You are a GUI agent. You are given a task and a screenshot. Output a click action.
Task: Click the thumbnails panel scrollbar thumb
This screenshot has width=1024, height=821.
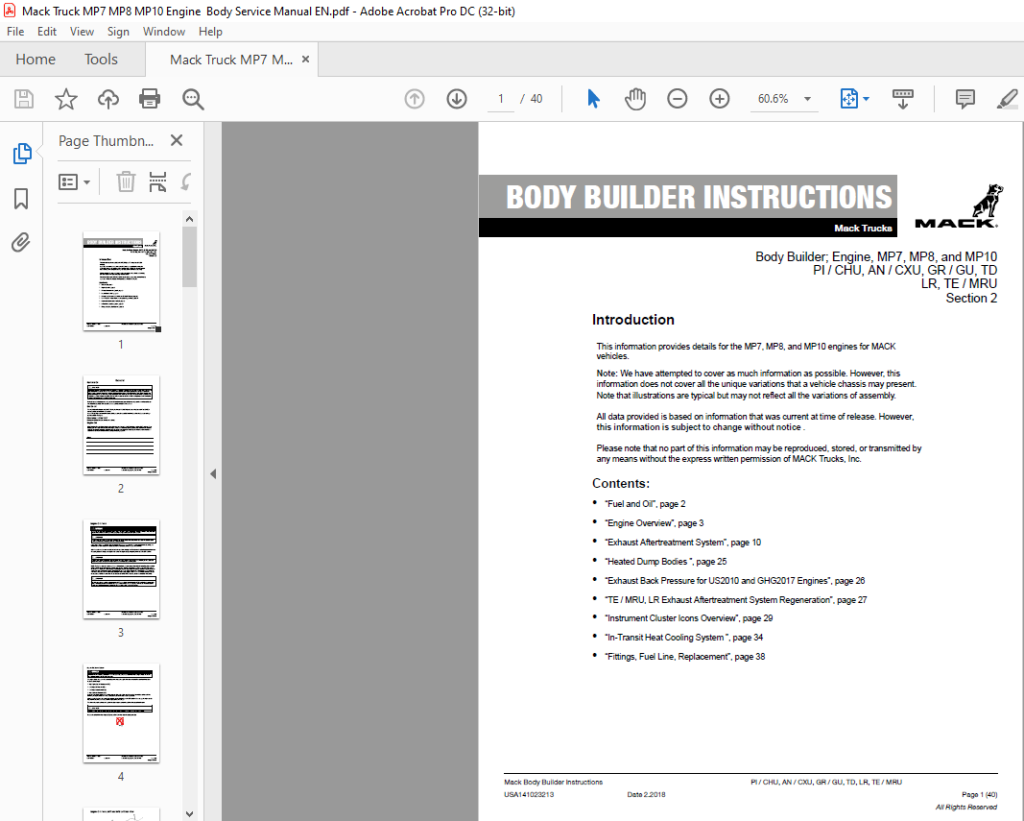[189, 257]
